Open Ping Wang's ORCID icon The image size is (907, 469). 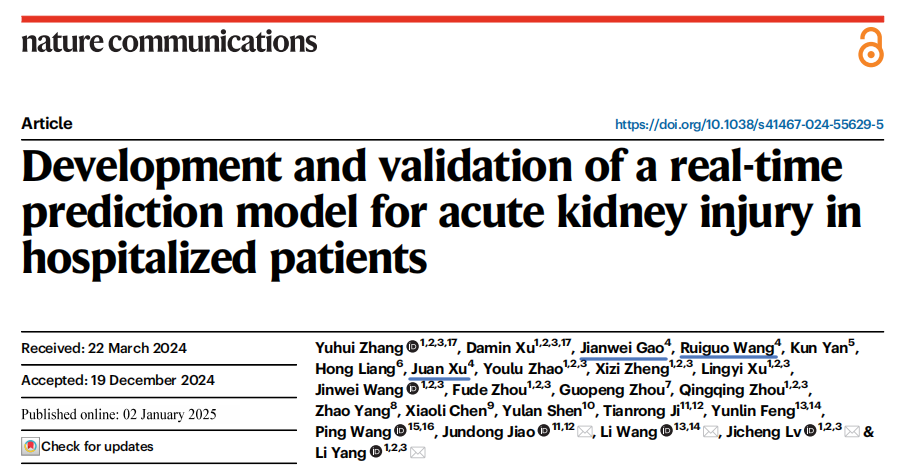coord(400,431)
